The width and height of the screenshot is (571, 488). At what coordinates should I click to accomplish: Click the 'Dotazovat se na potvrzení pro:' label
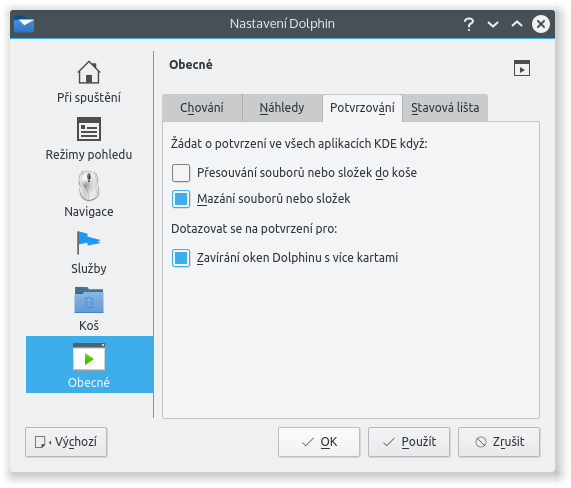point(254,229)
